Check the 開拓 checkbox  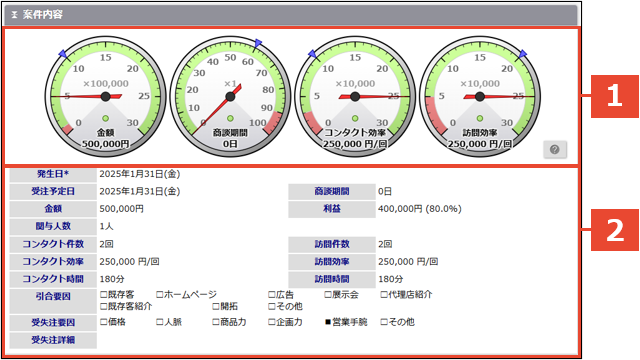point(216,306)
